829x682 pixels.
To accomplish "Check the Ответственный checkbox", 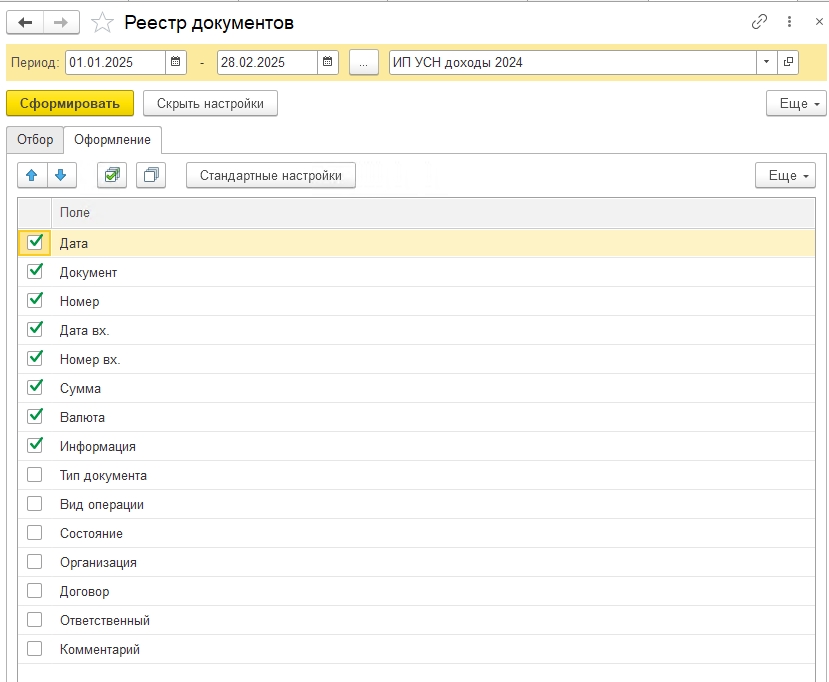I will tap(35, 620).
